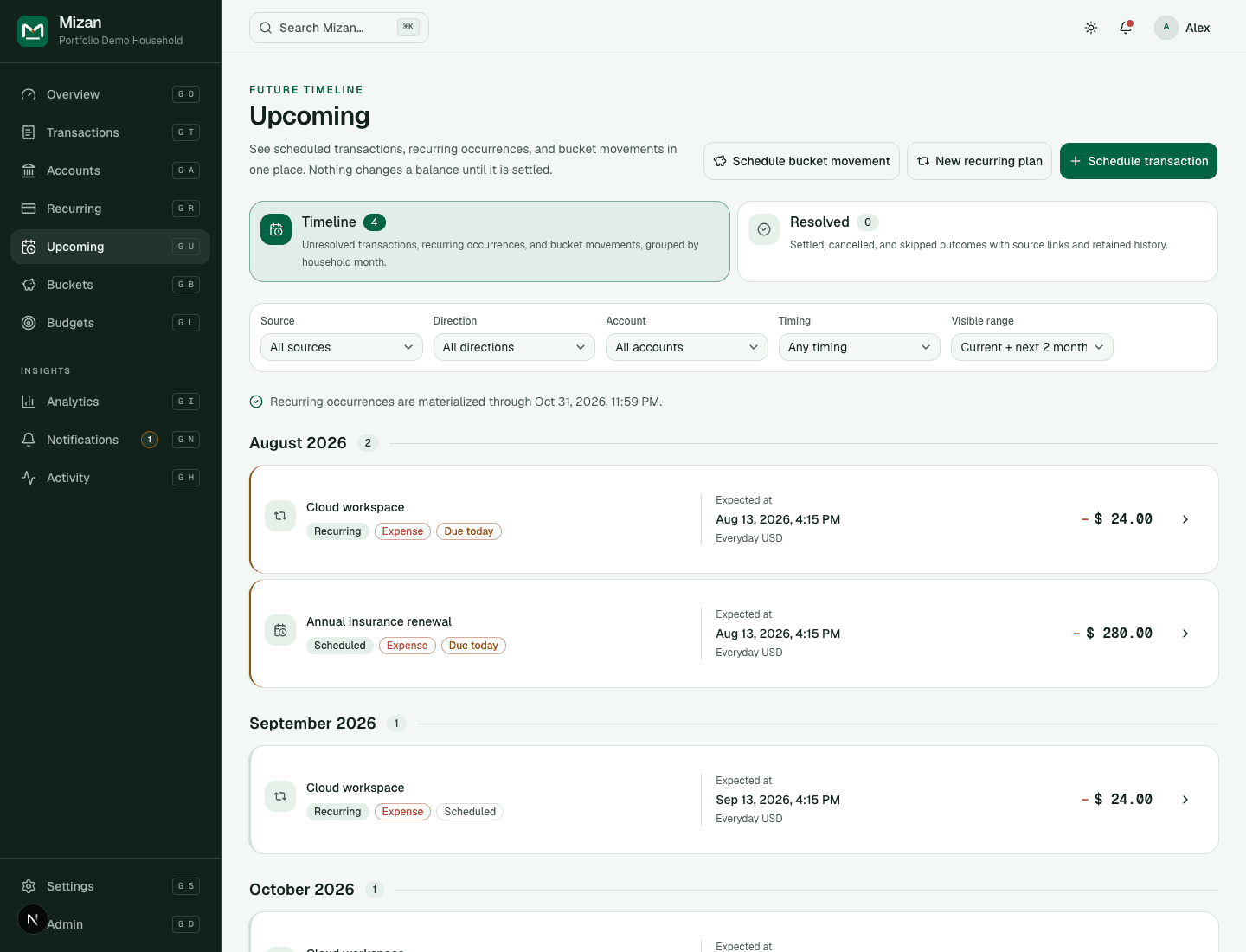
Task: Click the Timeline calendar-clock tab icon
Action: tap(276, 229)
